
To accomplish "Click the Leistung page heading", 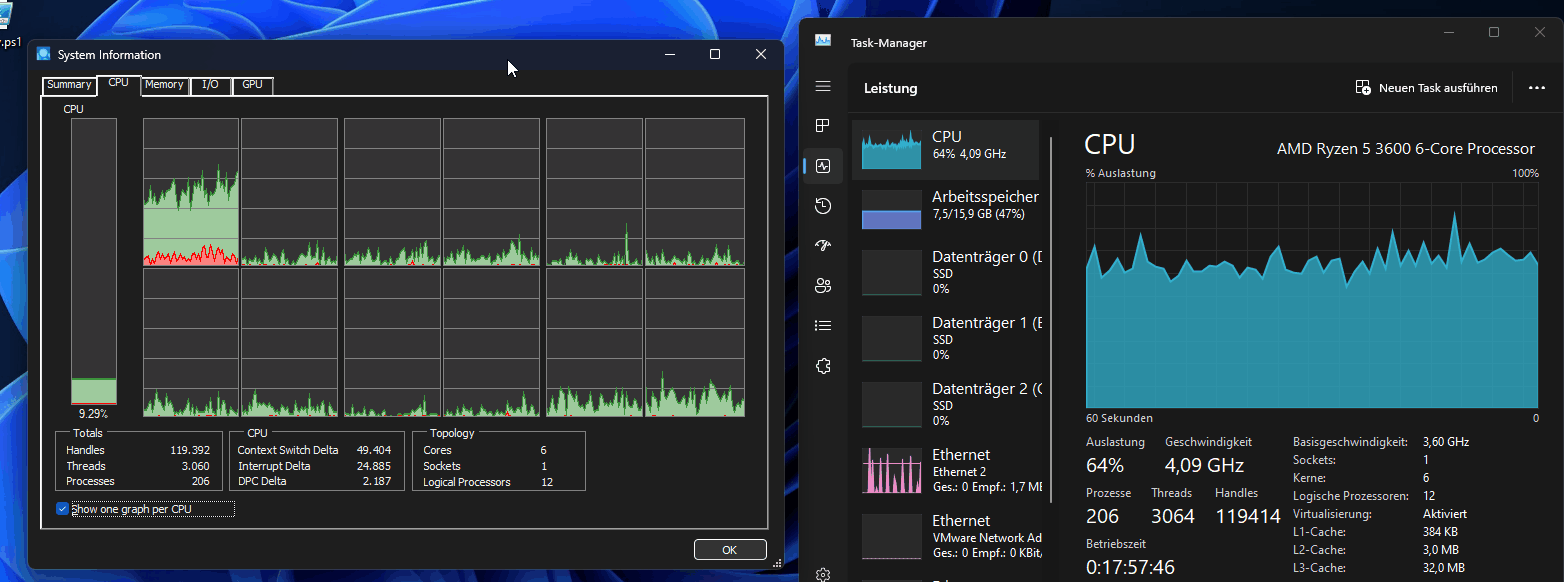I will pyautogui.click(x=890, y=88).
